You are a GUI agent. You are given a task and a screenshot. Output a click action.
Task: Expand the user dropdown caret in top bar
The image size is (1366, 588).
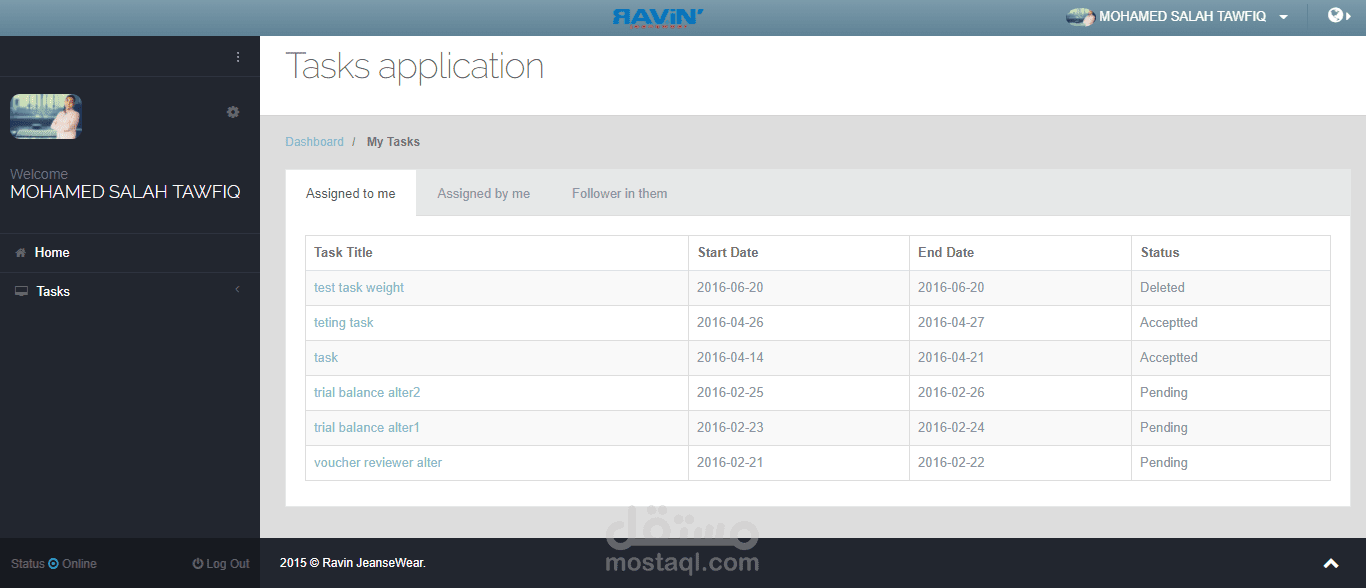1283,17
